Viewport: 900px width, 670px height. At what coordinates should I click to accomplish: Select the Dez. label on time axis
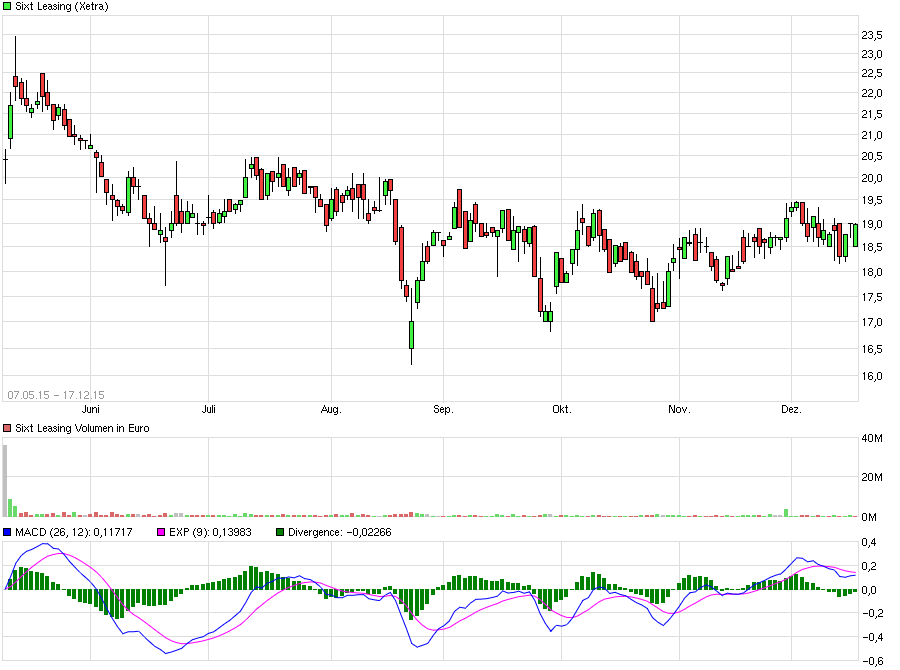(x=791, y=409)
